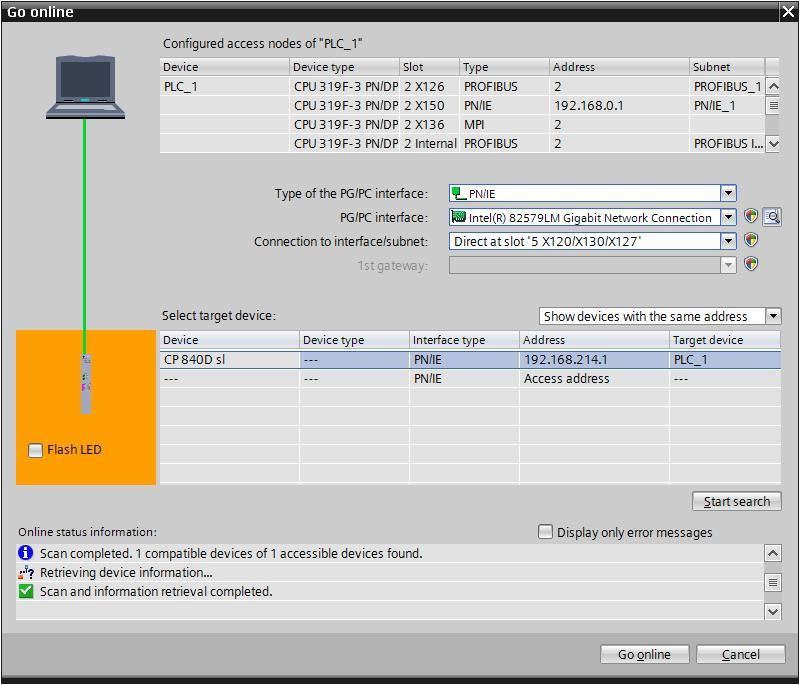Viewport: 800px width, 685px height.
Task: Click shield icon next to Connection to interface/subnet
Action: click(751, 240)
